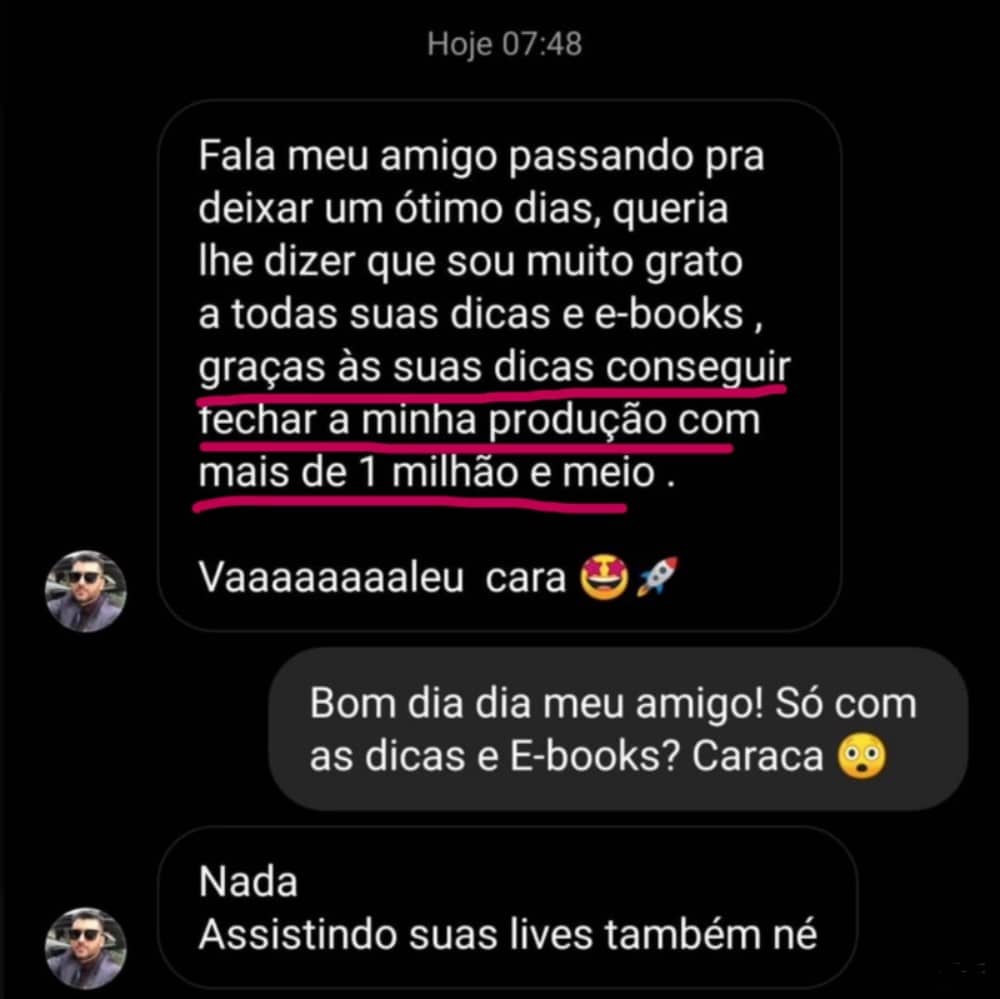Image resolution: width=1000 pixels, height=999 pixels.
Task: Tap the word "Só com" in the reply bubble
Action: coord(846,704)
